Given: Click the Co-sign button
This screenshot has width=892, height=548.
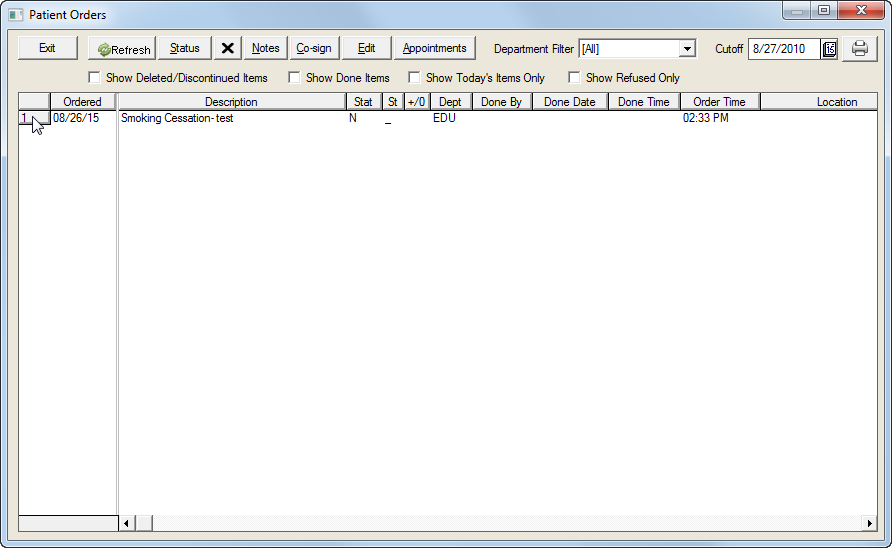Looking at the screenshot, I should (x=314, y=49).
